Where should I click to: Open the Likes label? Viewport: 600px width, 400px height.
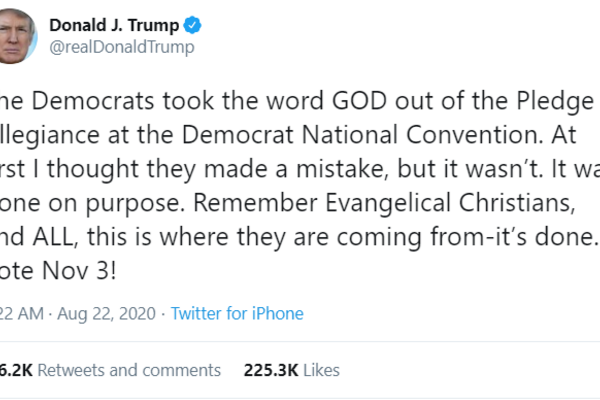pyautogui.click(x=325, y=370)
